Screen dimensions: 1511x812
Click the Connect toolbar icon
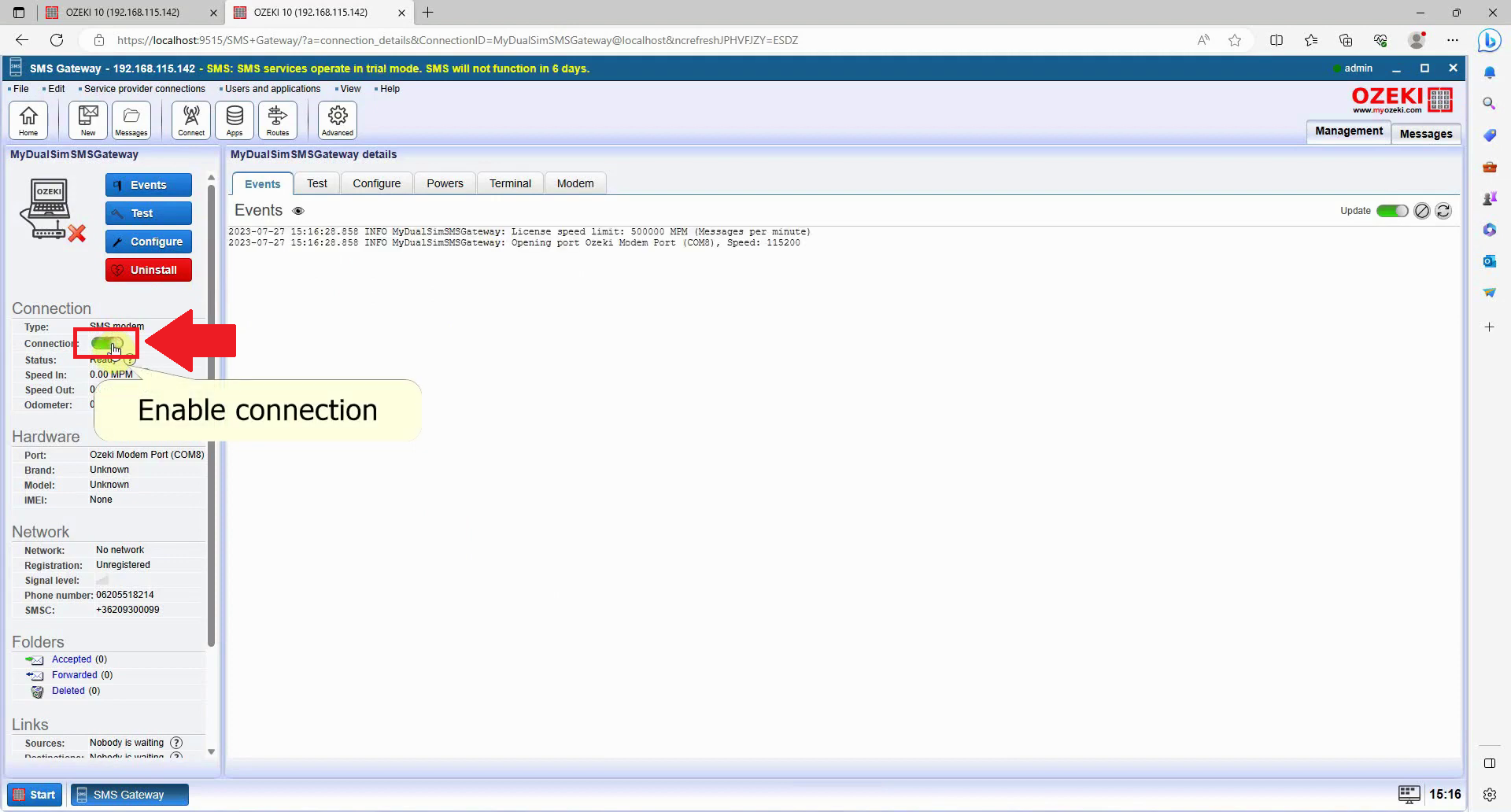[x=191, y=120]
